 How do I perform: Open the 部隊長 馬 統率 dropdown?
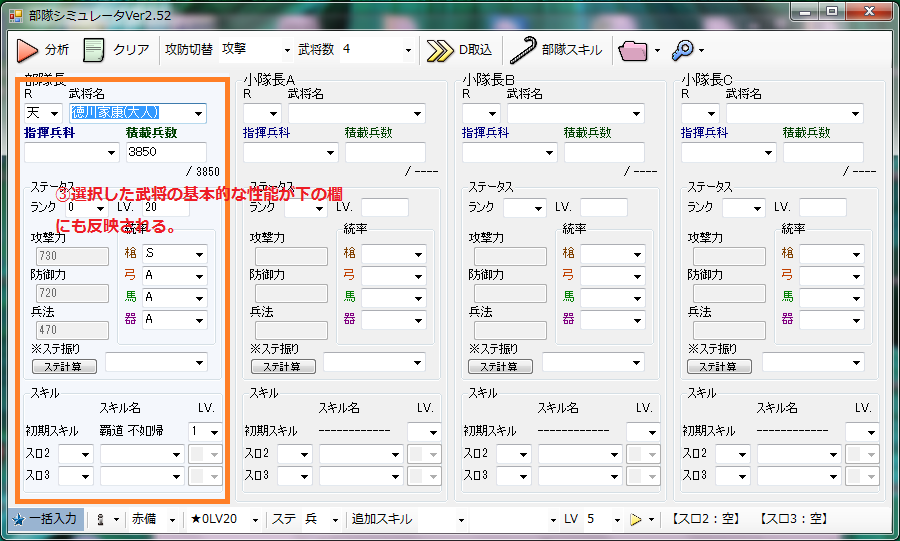point(199,298)
